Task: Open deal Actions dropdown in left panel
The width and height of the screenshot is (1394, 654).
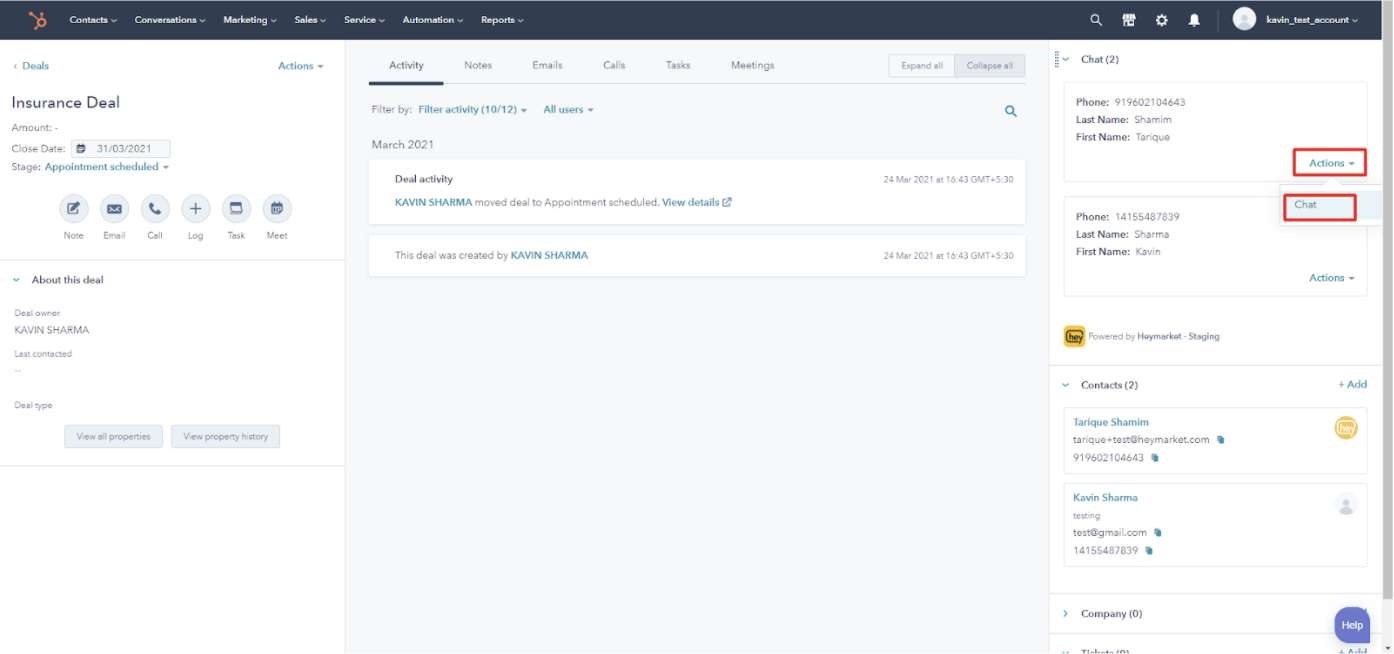Action: [x=301, y=66]
